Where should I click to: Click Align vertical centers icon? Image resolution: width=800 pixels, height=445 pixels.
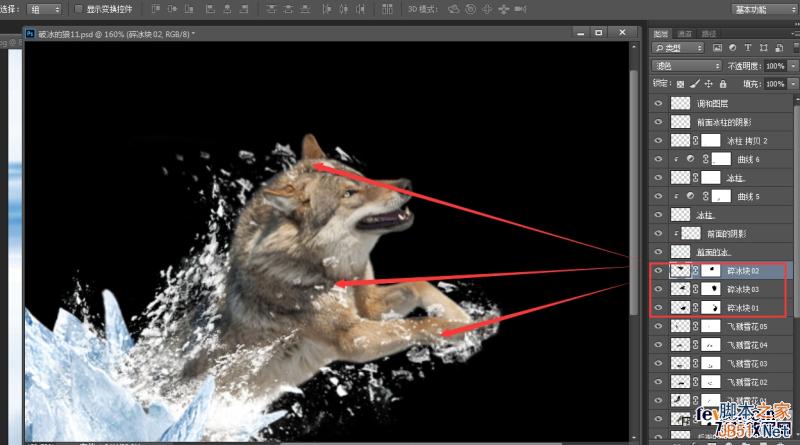point(172,9)
